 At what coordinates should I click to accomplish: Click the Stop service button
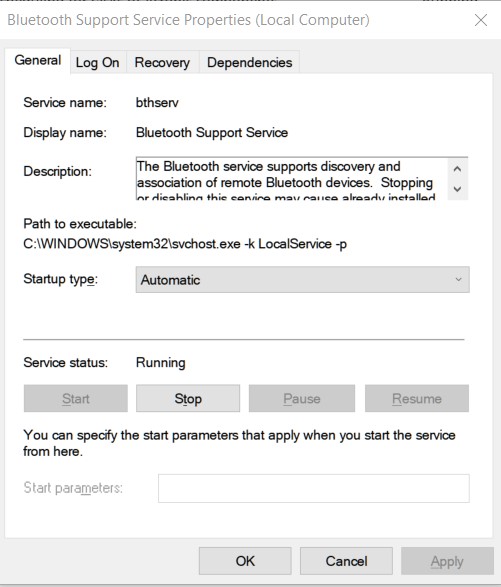188,398
